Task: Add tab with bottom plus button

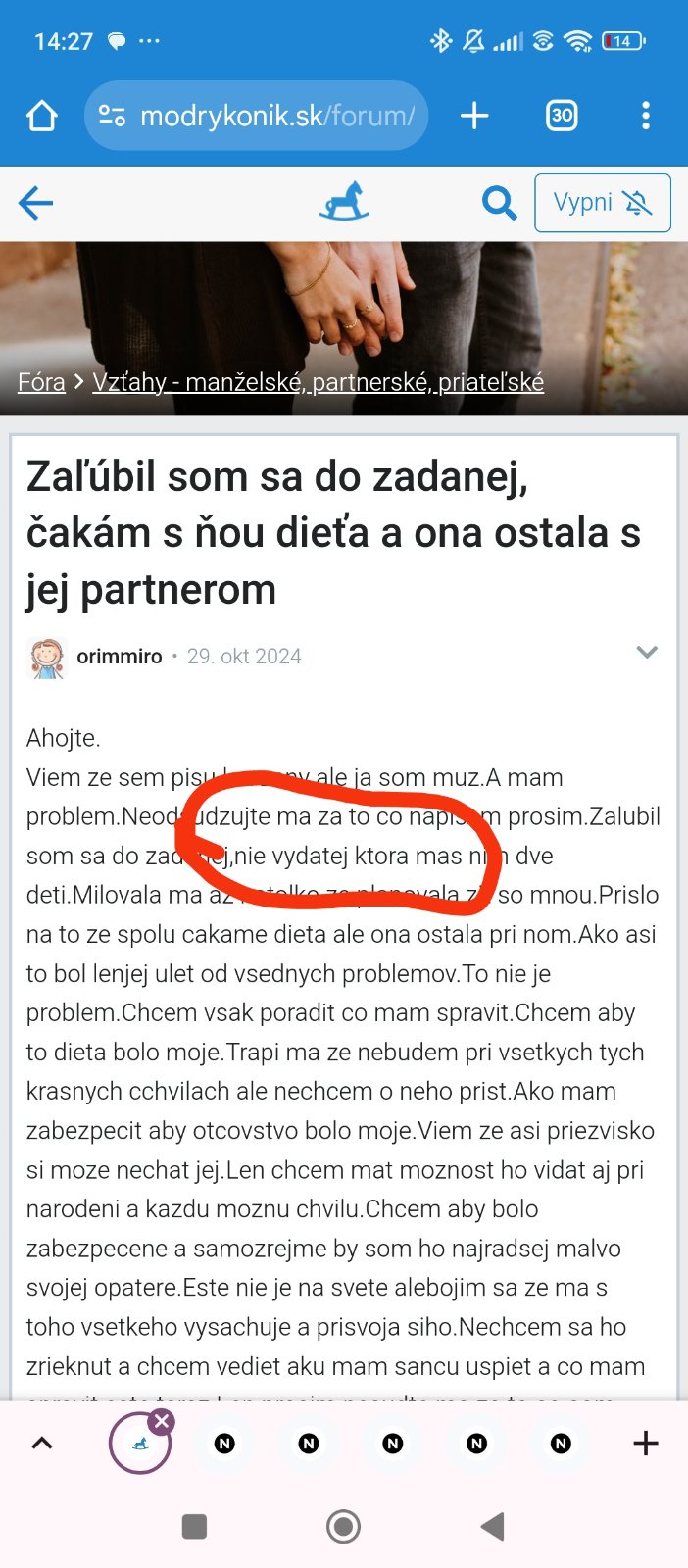Action: pos(645,1443)
